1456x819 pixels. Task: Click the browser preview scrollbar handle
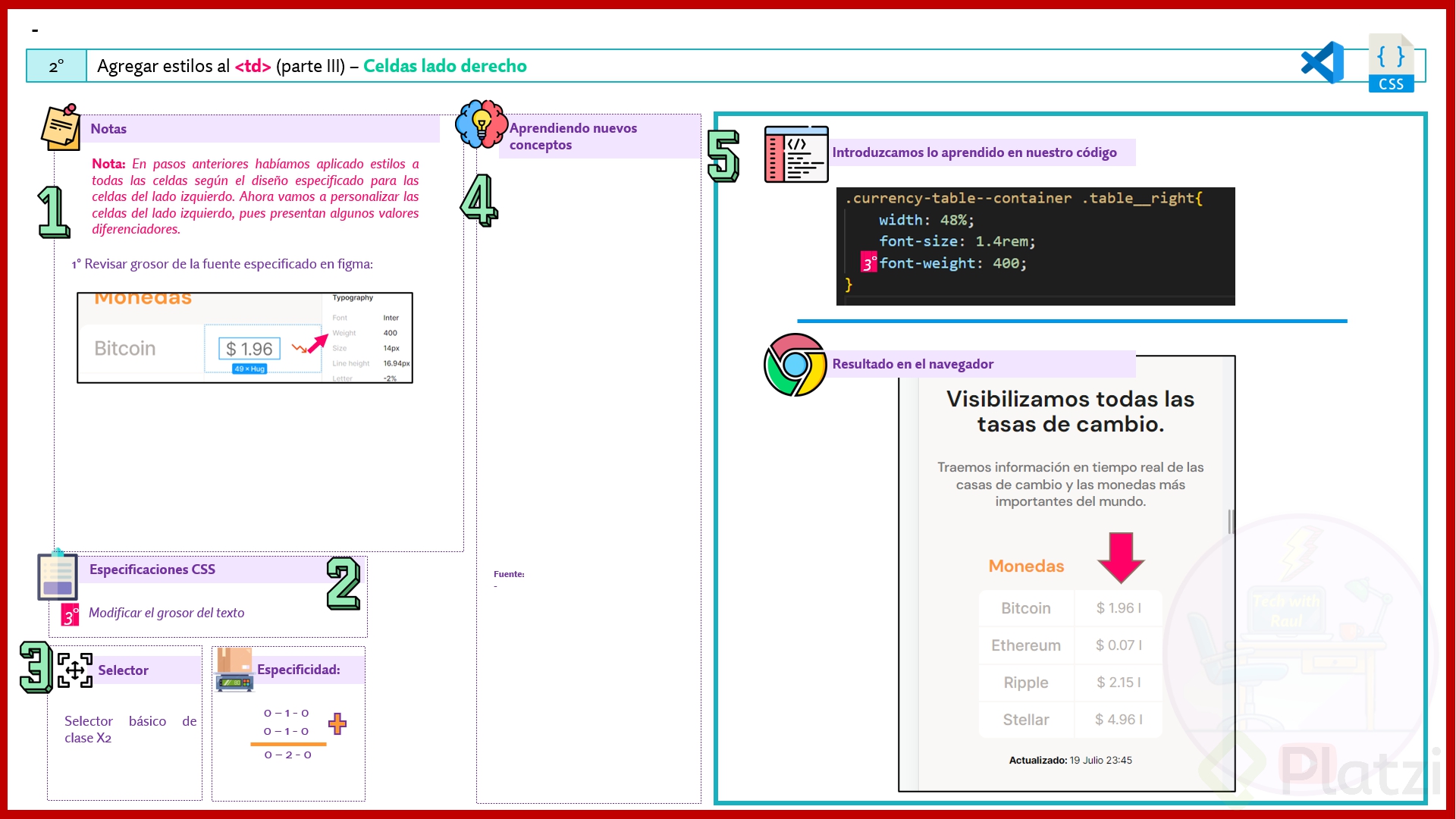pyautogui.click(x=1230, y=521)
